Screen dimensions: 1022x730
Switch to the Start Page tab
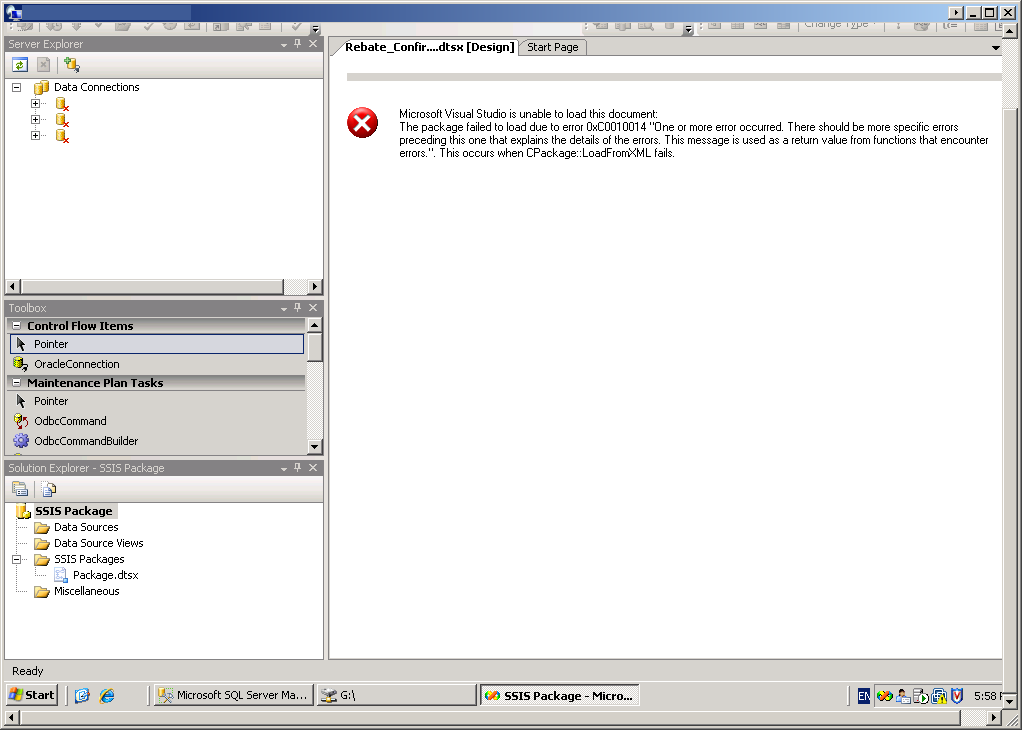click(x=553, y=47)
